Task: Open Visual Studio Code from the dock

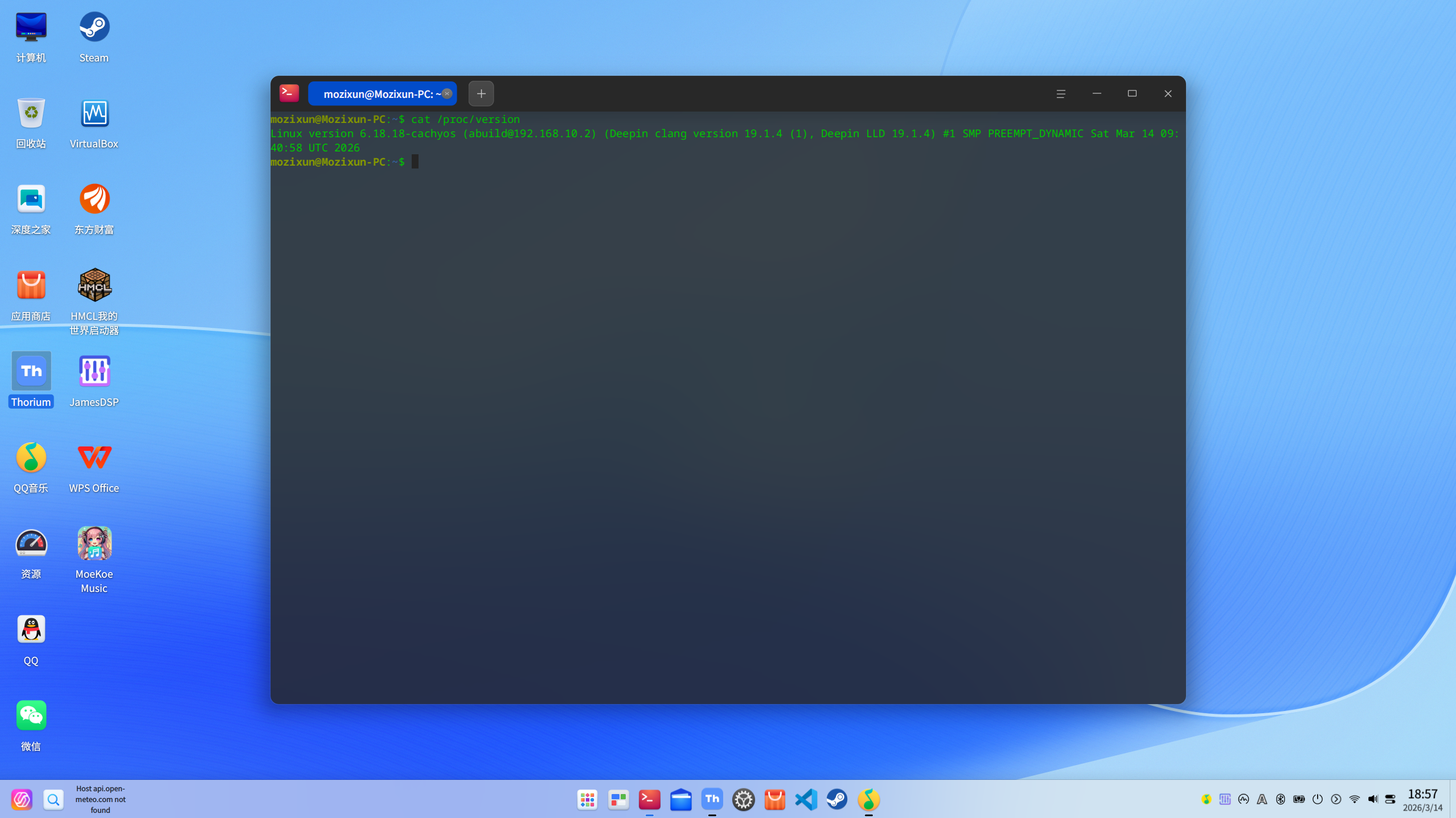Action: [x=806, y=799]
